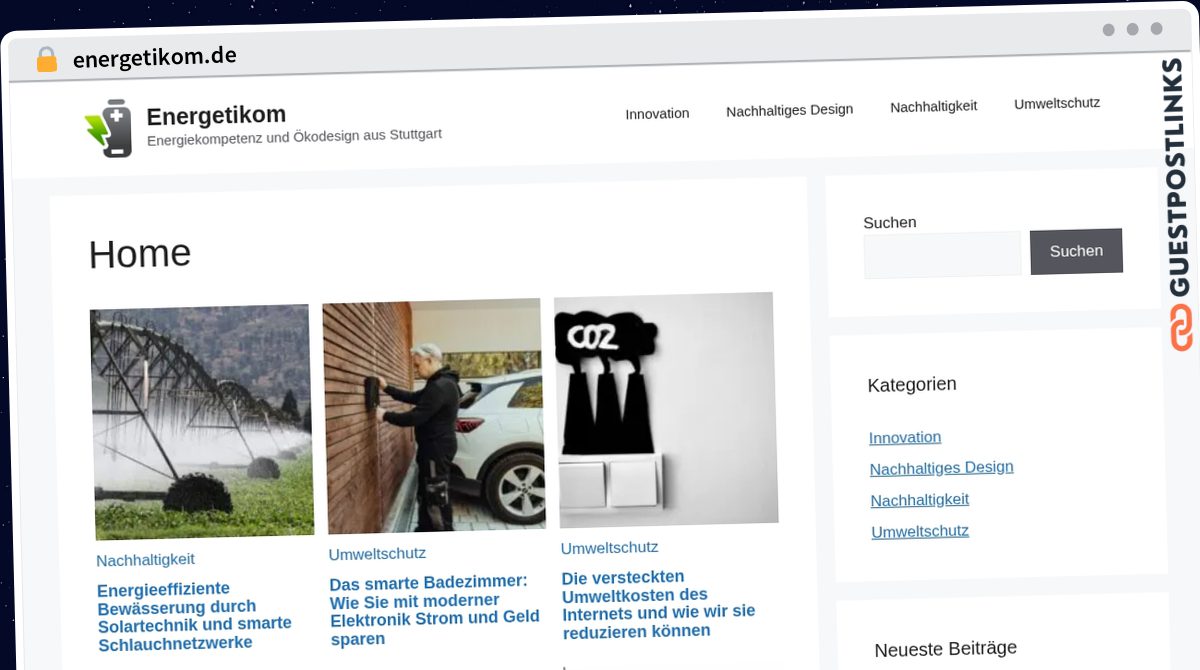Open the man at wallbox thumbnail
1200x670 pixels.
point(434,416)
